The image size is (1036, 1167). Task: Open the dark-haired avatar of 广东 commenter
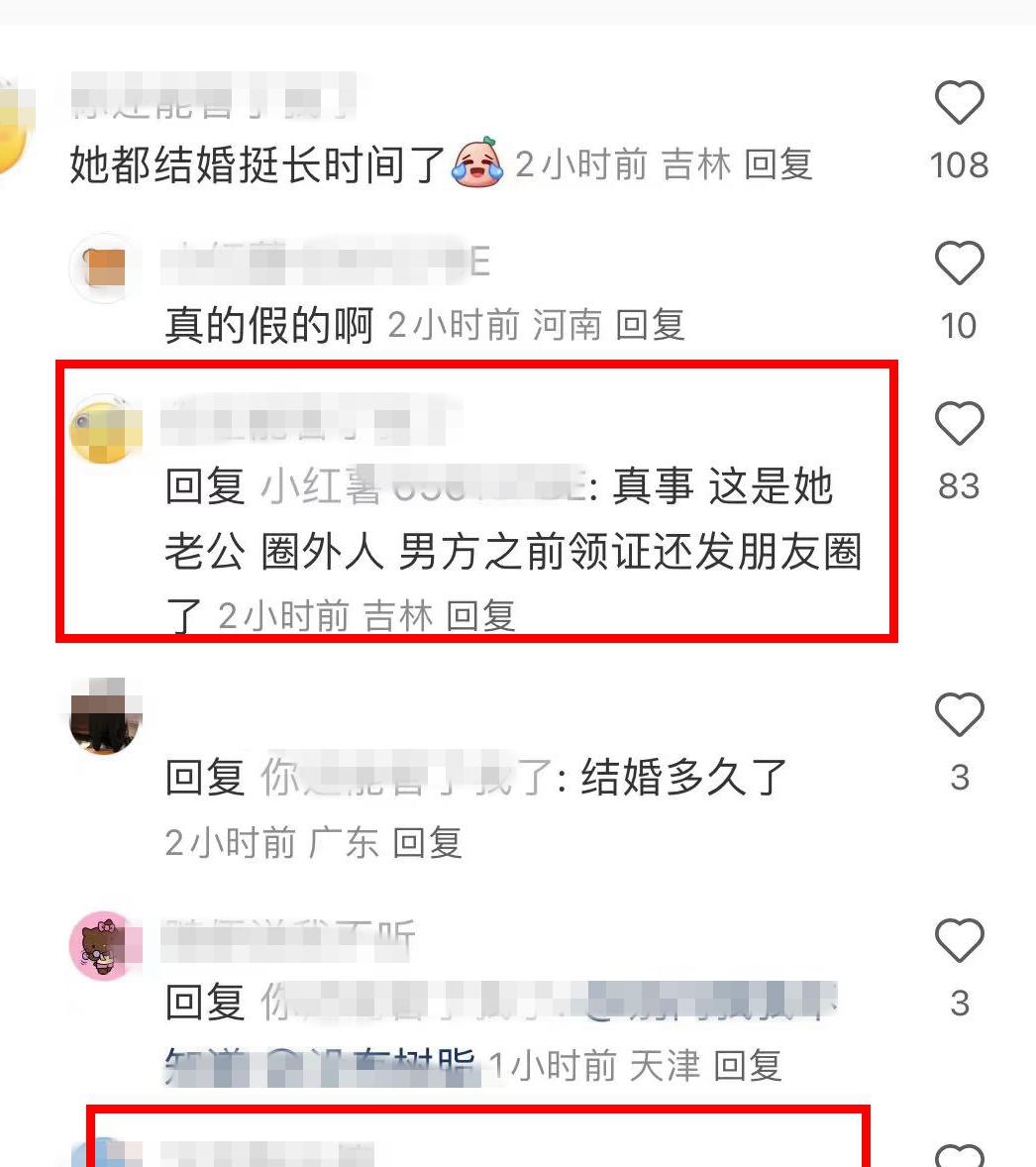[105, 716]
